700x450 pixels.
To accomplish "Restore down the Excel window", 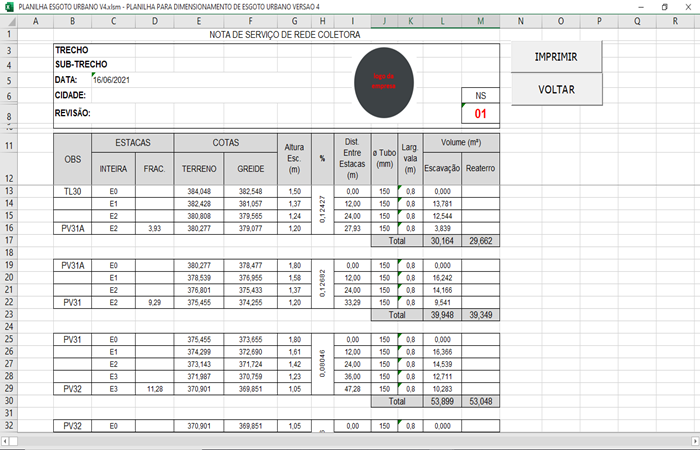I will pyautogui.click(x=664, y=6).
